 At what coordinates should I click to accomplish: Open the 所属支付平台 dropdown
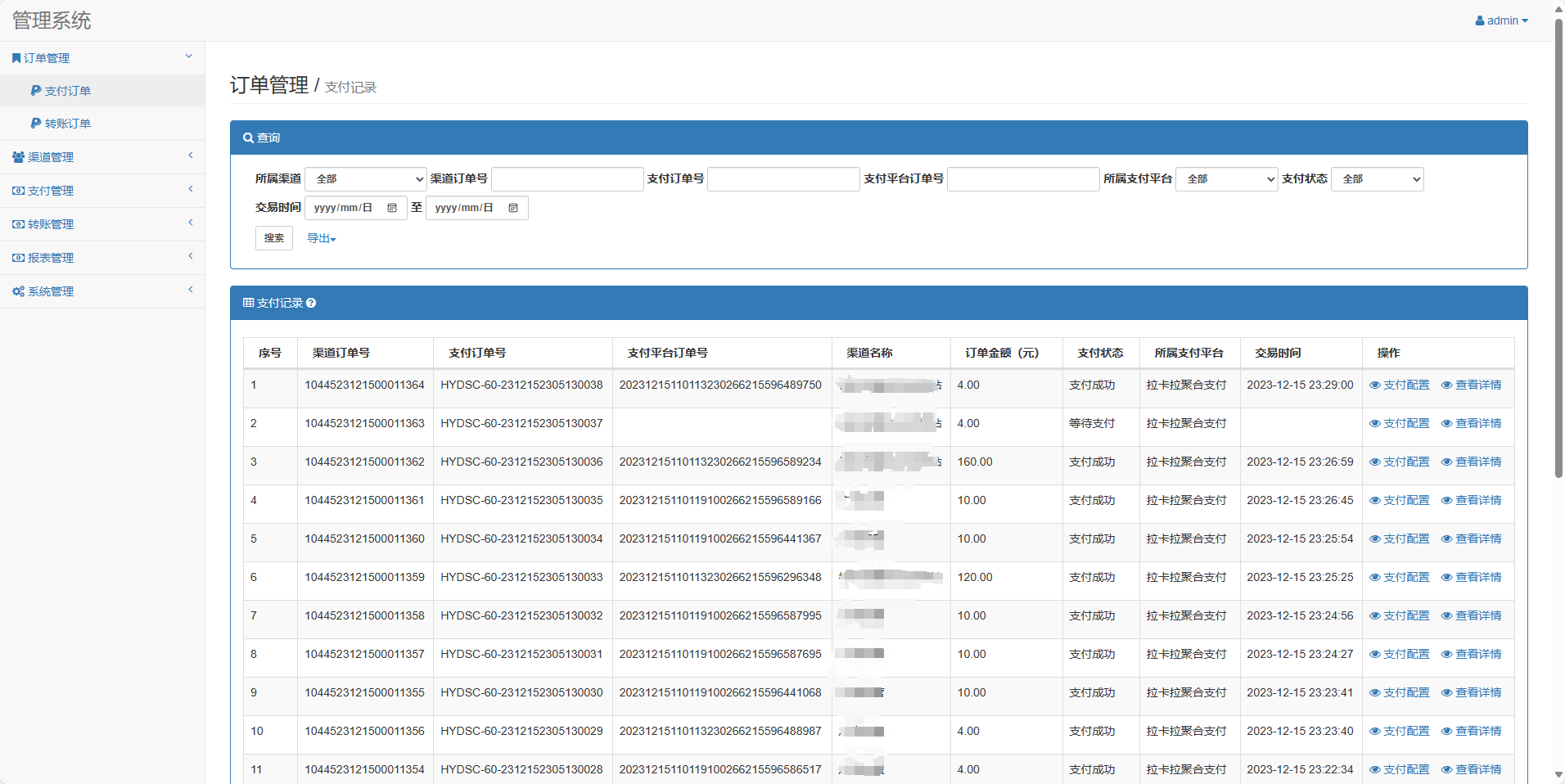(1227, 179)
